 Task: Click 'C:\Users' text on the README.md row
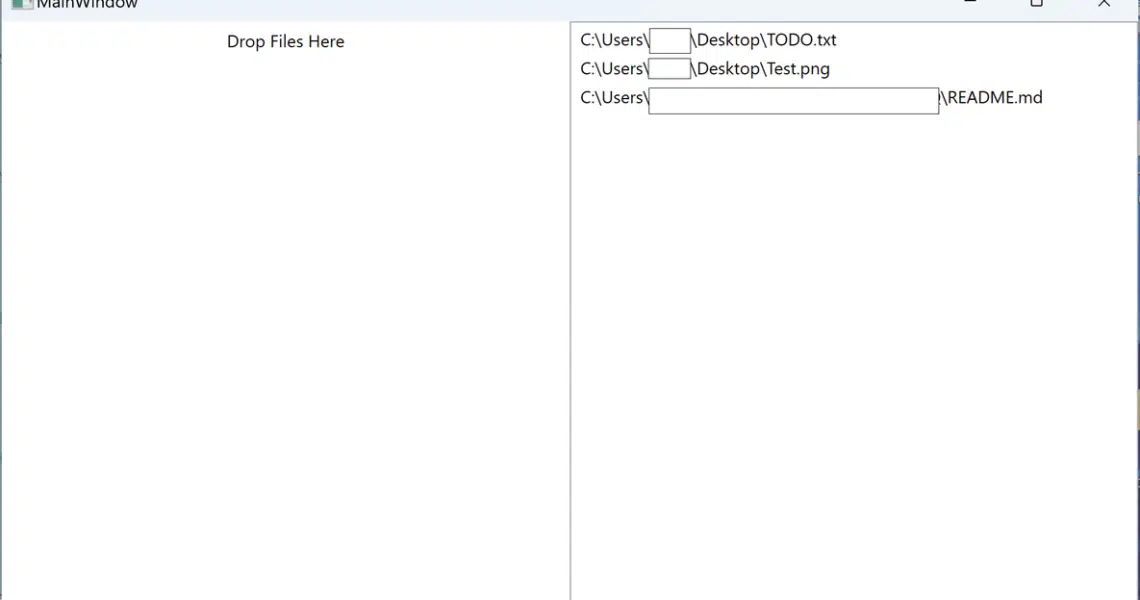coord(612,98)
